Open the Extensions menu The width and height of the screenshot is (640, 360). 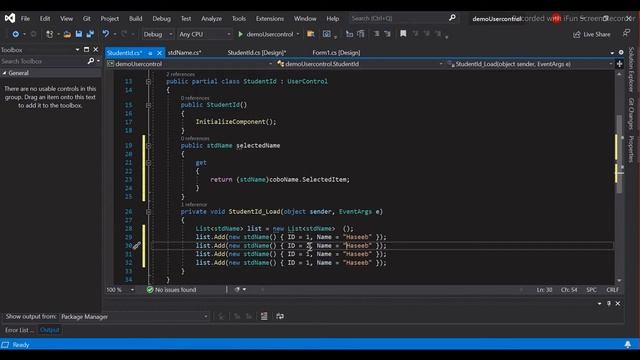[270, 18]
